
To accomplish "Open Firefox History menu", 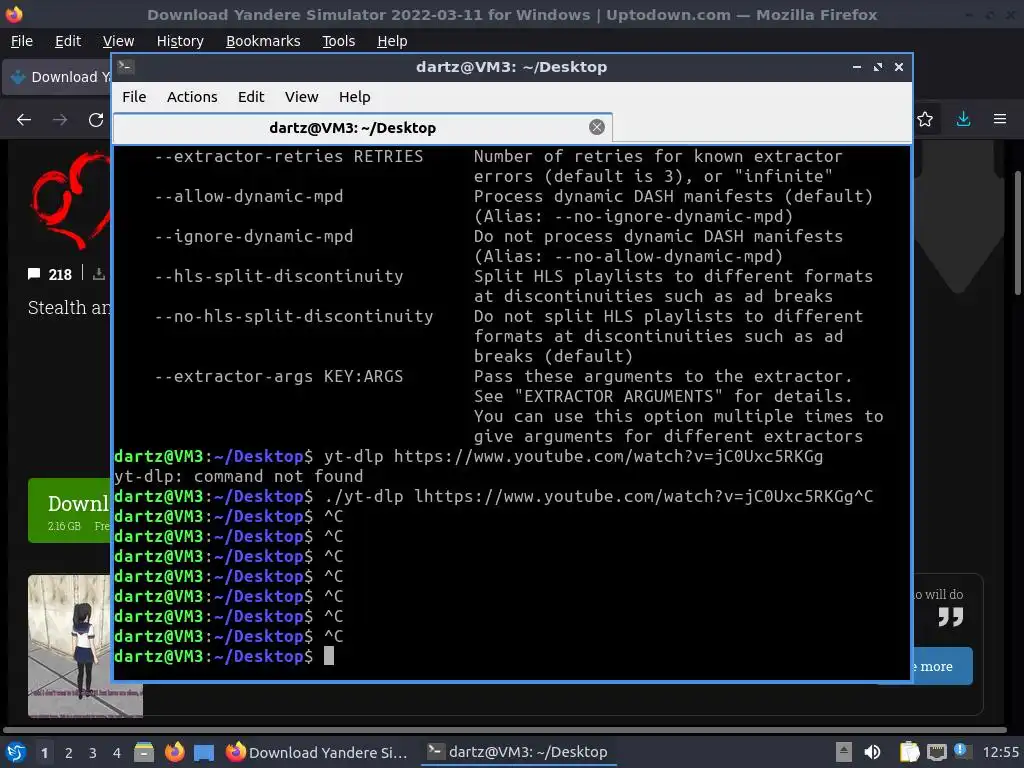I will point(180,41).
